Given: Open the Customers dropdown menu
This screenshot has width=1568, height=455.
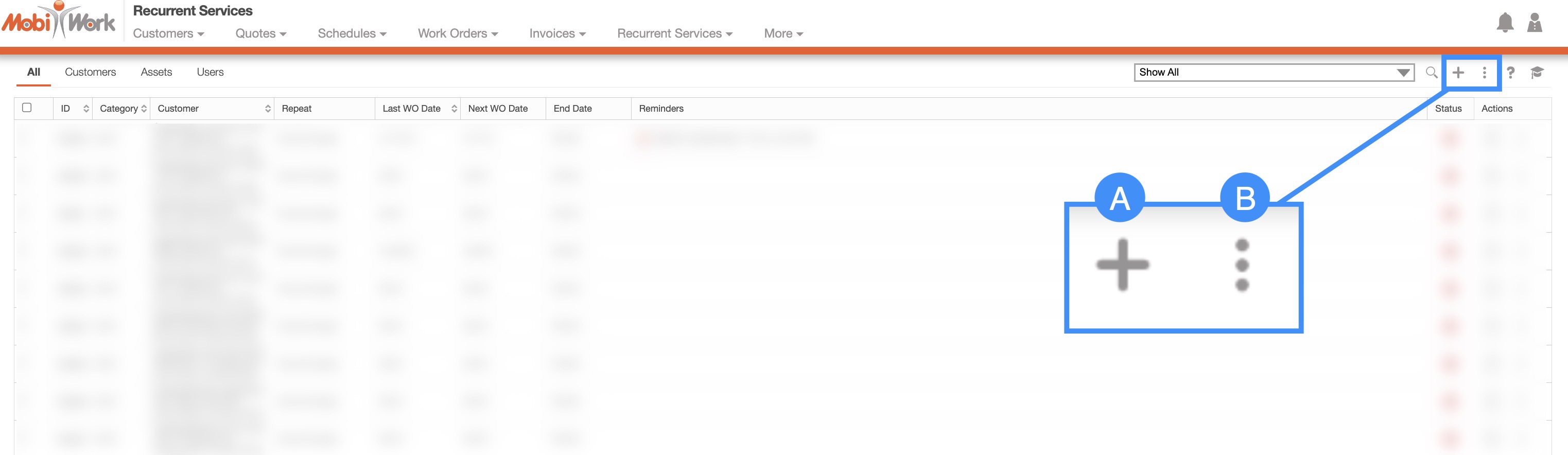Looking at the screenshot, I should (168, 33).
